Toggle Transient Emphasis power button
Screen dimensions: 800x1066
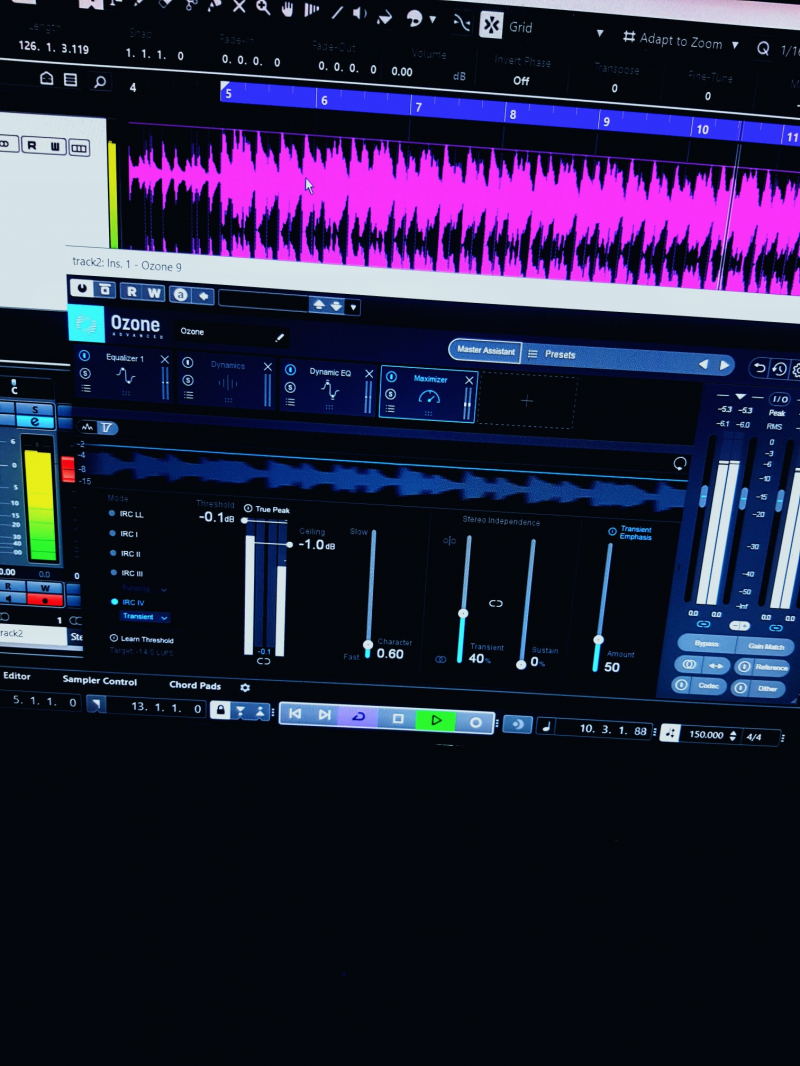[612, 532]
